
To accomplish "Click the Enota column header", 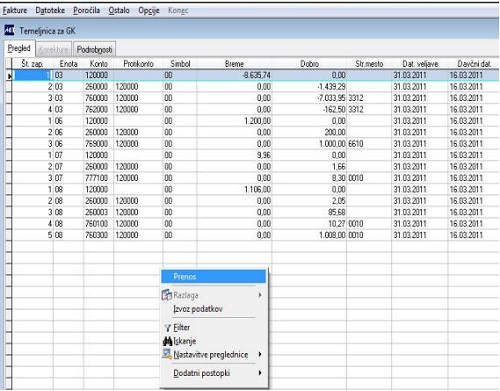I will 68,64.
